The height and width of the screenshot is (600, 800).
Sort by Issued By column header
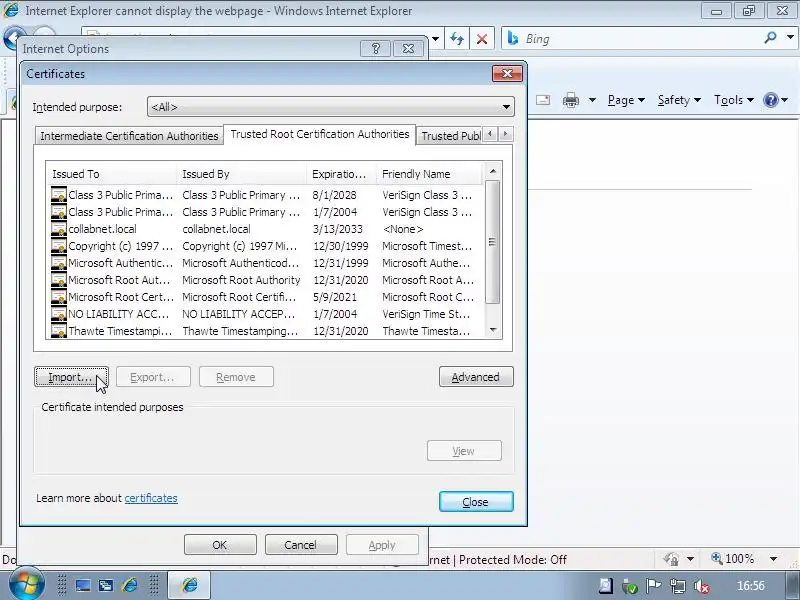242,174
